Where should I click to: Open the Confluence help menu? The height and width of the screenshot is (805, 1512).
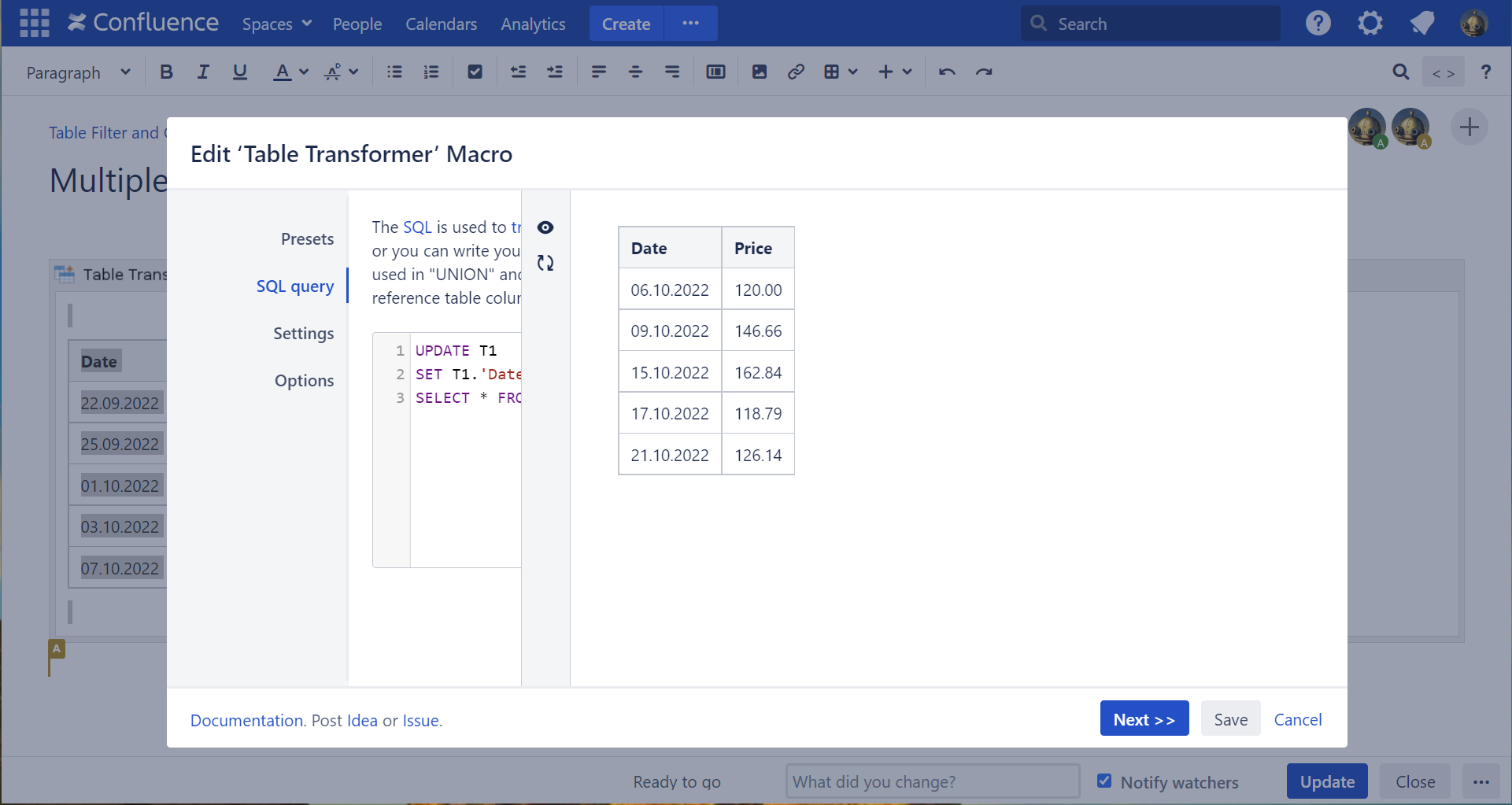(1318, 24)
